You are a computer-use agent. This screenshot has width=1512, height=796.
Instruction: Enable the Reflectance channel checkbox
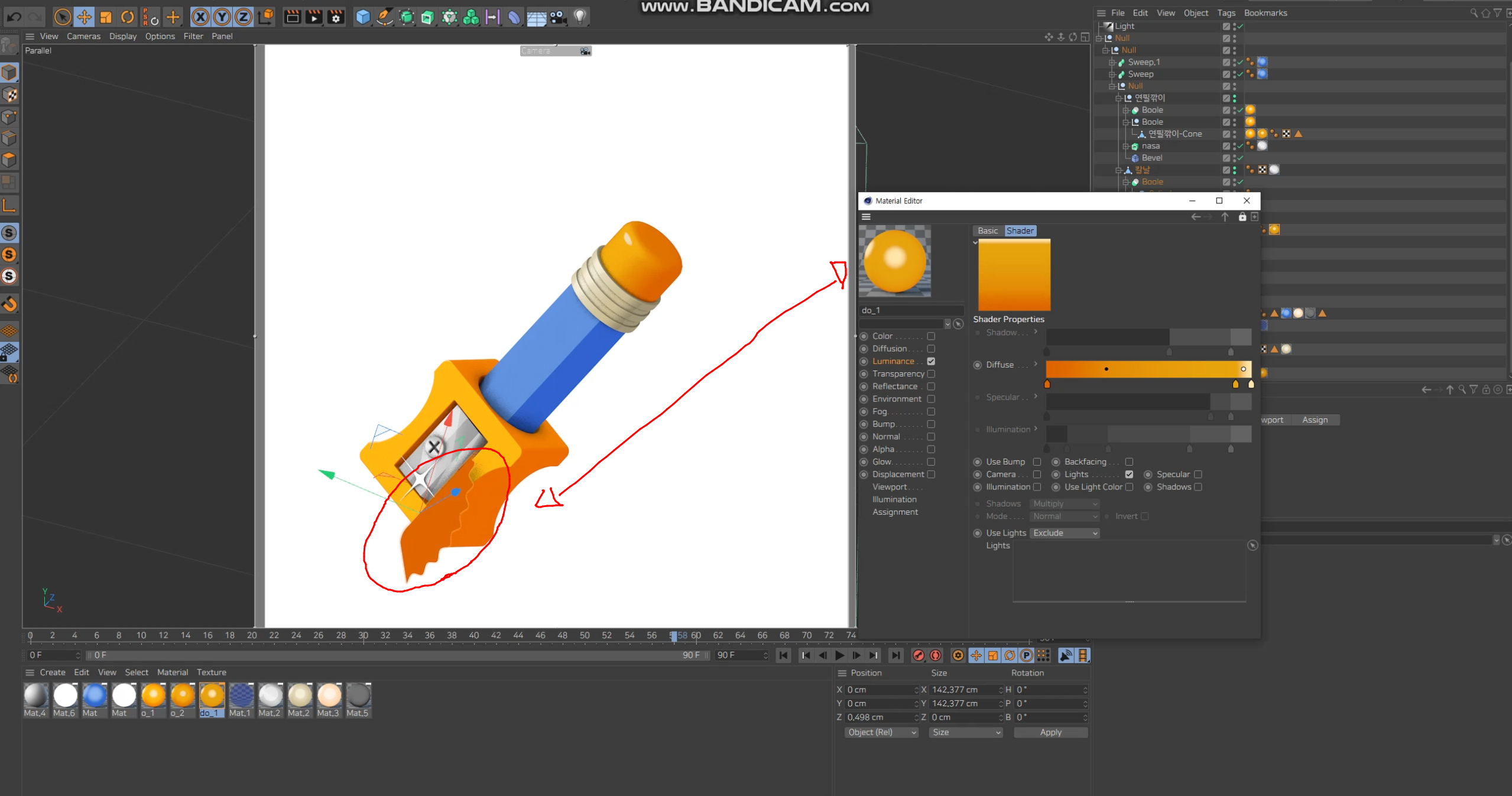[931, 386]
